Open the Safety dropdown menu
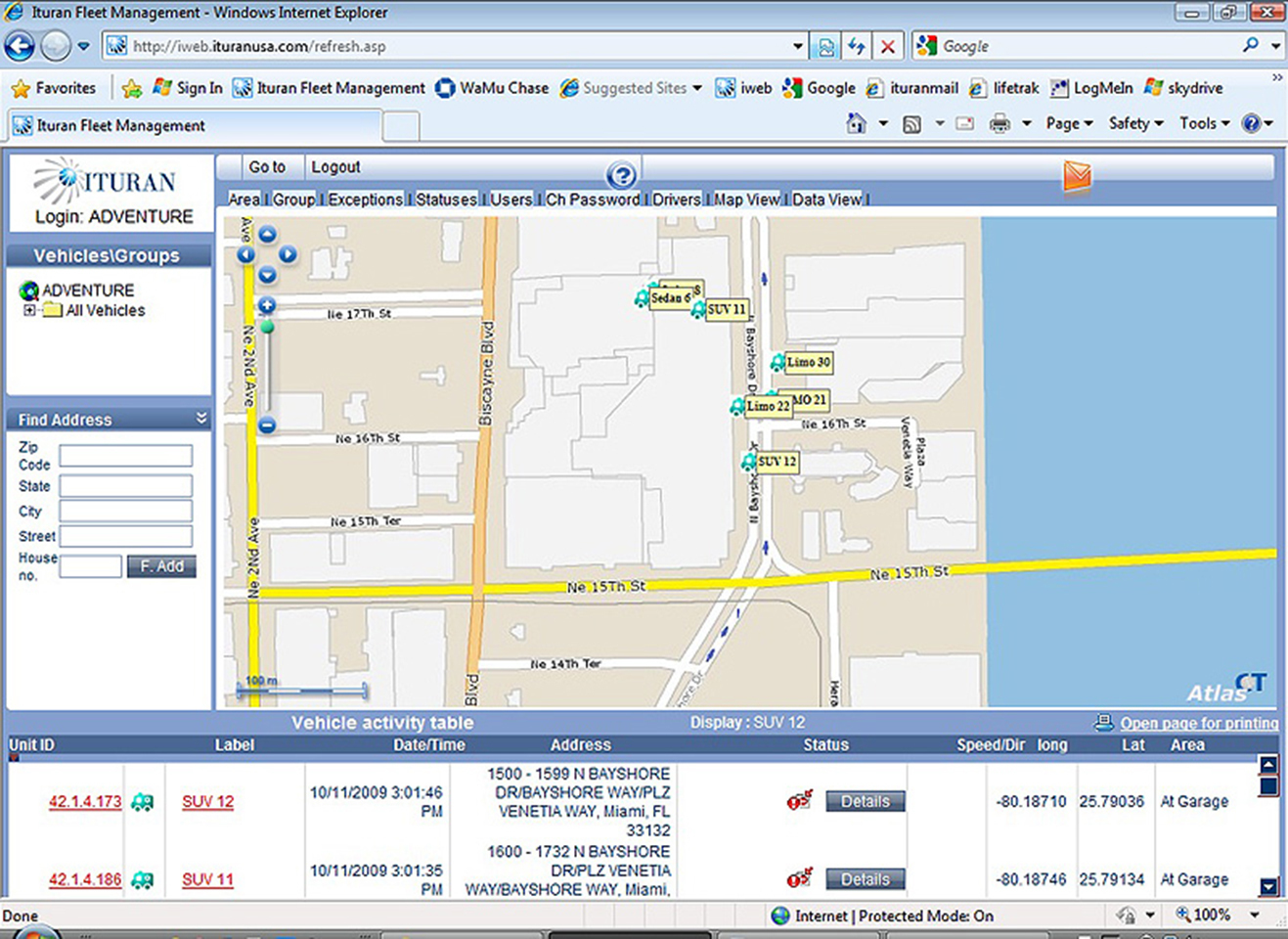Image resolution: width=1288 pixels, height=939 pixels. (1135, 123)
